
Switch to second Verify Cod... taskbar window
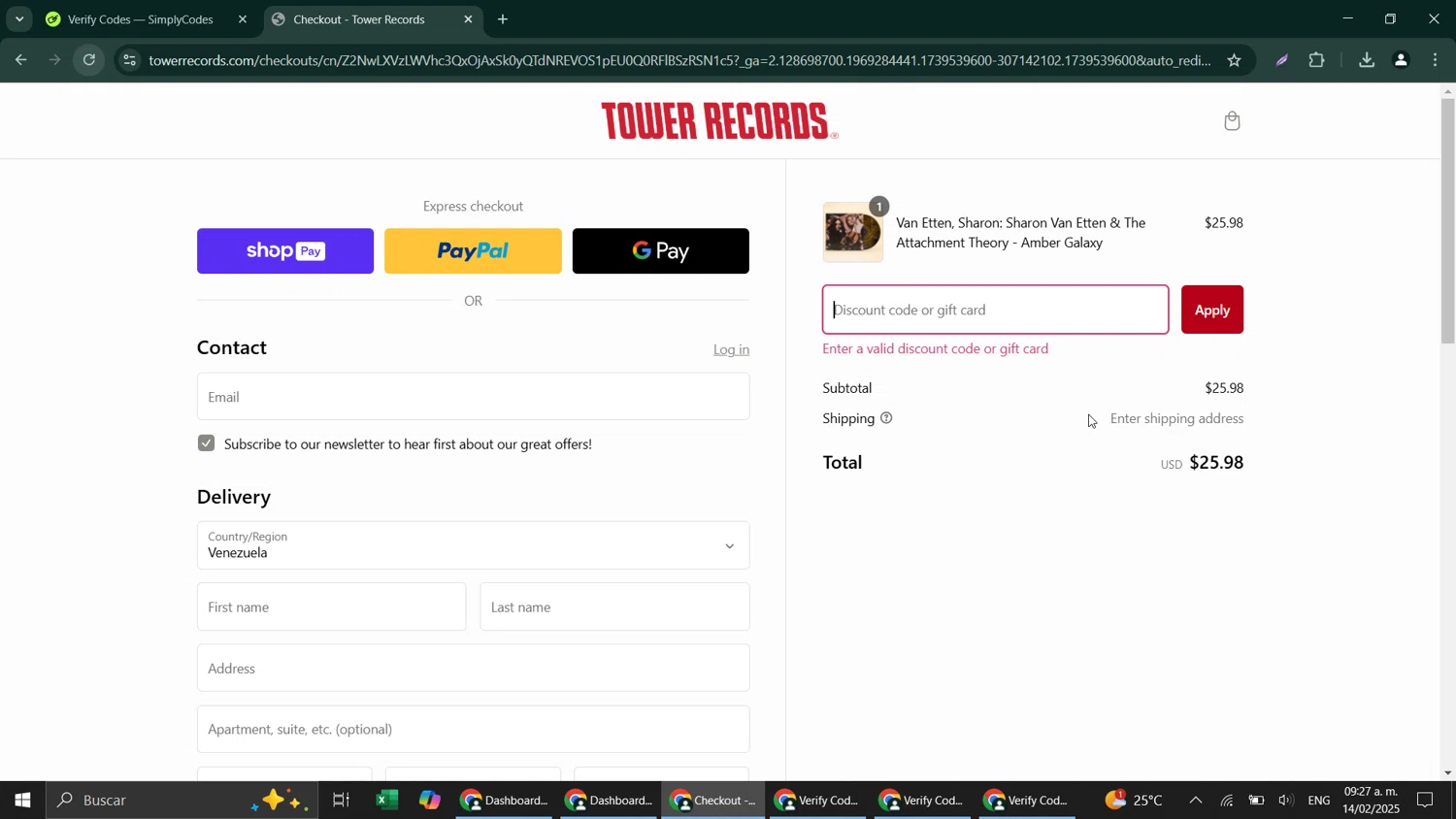click(924, 801)
